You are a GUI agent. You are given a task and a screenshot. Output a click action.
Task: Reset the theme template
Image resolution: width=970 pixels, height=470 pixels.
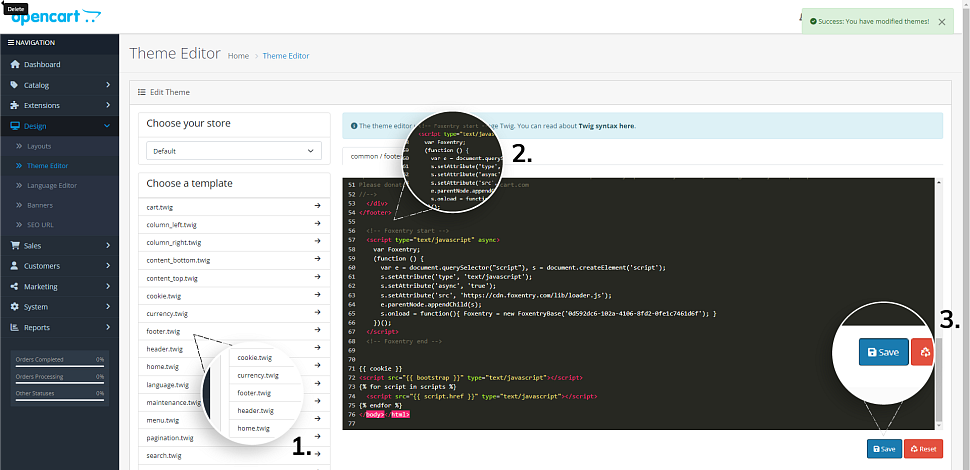(923, 449)
